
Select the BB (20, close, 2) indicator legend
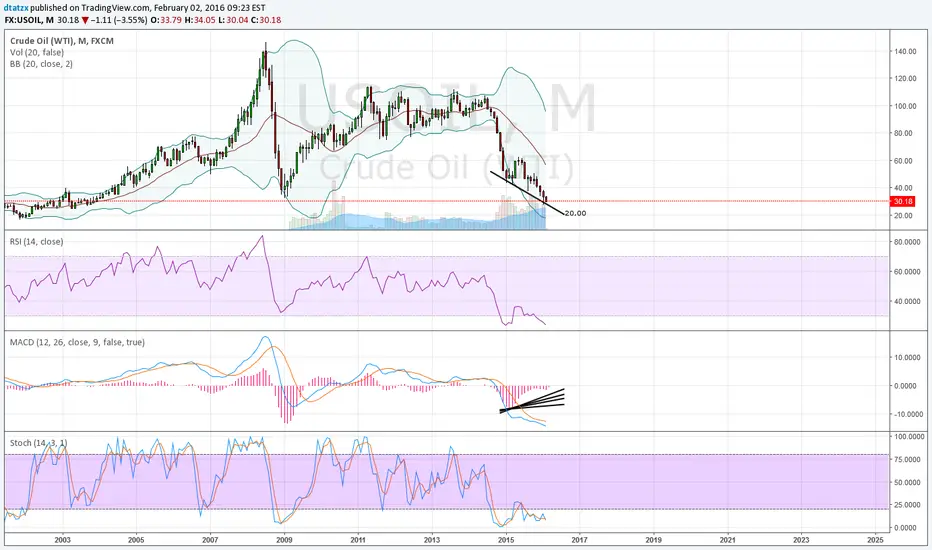42,64
